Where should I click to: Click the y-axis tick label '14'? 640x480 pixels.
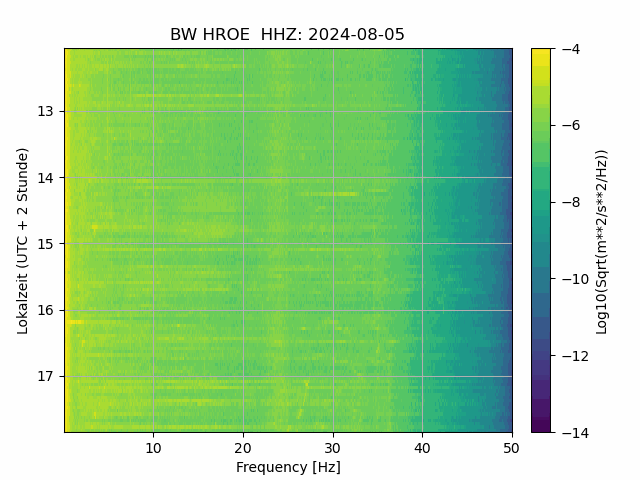[45, 178]
